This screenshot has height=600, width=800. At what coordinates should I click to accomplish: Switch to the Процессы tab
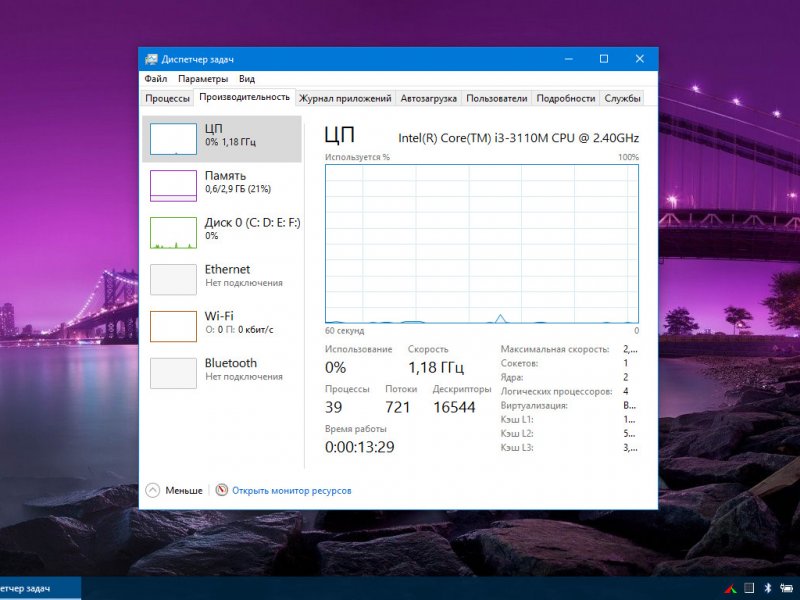pyautogui.click(x=167, y=98)
